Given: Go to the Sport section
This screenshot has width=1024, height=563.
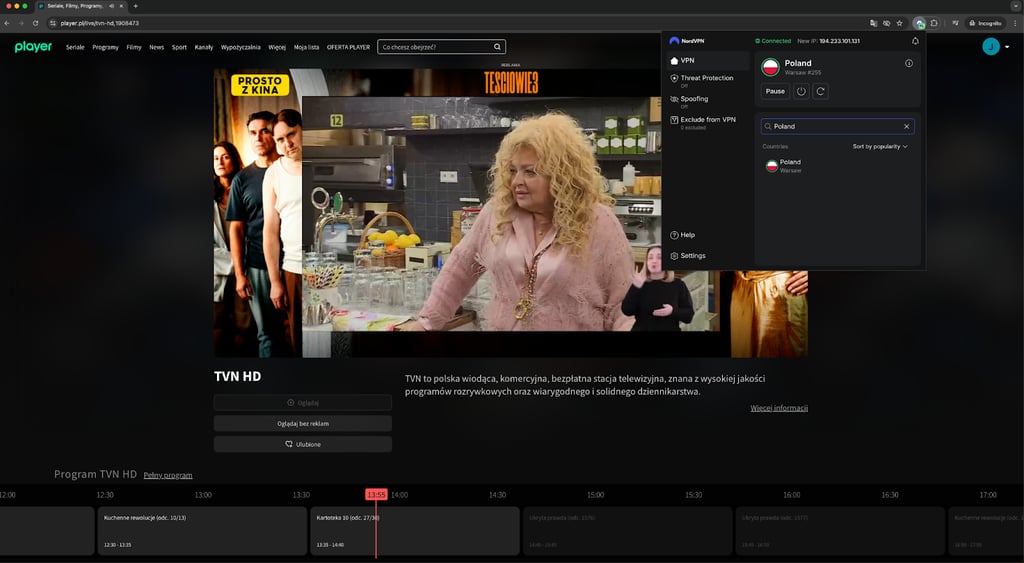Looking at the screenshot, I should 180,47.
